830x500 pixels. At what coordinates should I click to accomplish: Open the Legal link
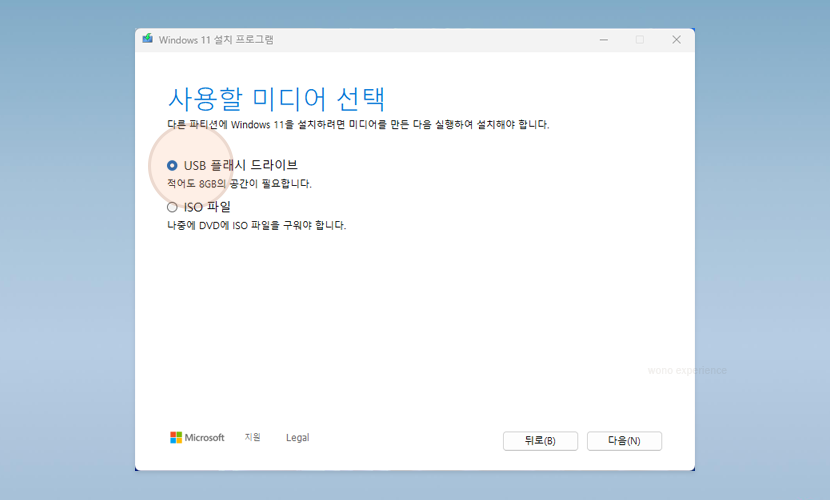(297, 438)
